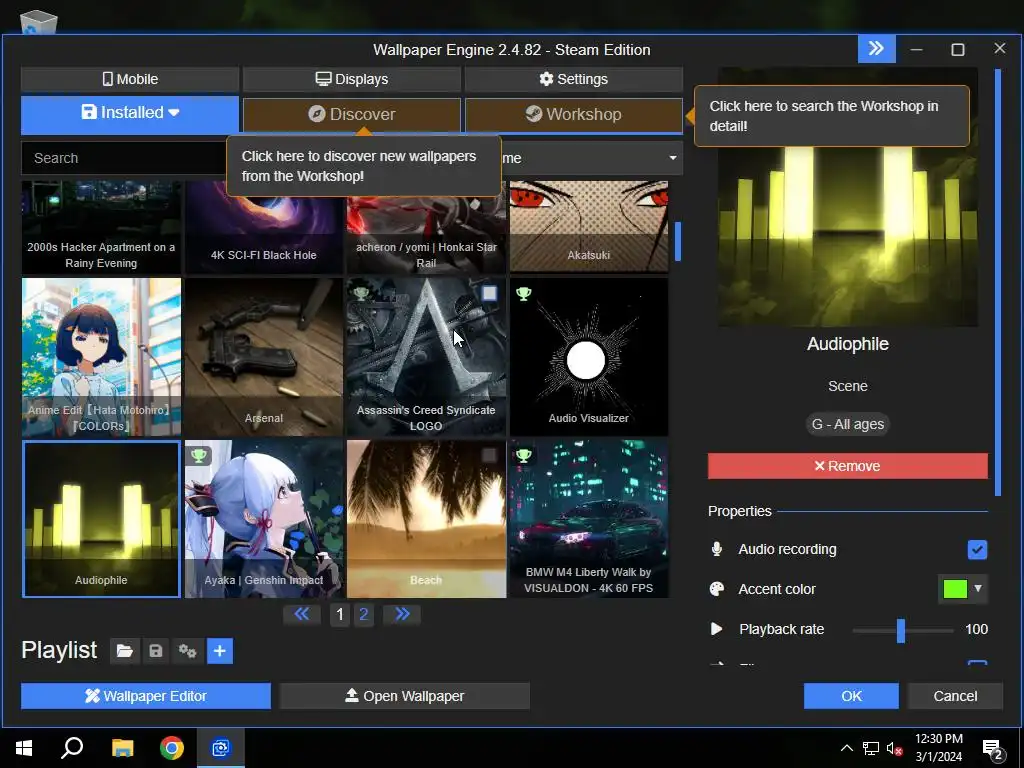Save playlist with floppy disk icon
The height and width of the screenshot is (768, 1024).
155,651
